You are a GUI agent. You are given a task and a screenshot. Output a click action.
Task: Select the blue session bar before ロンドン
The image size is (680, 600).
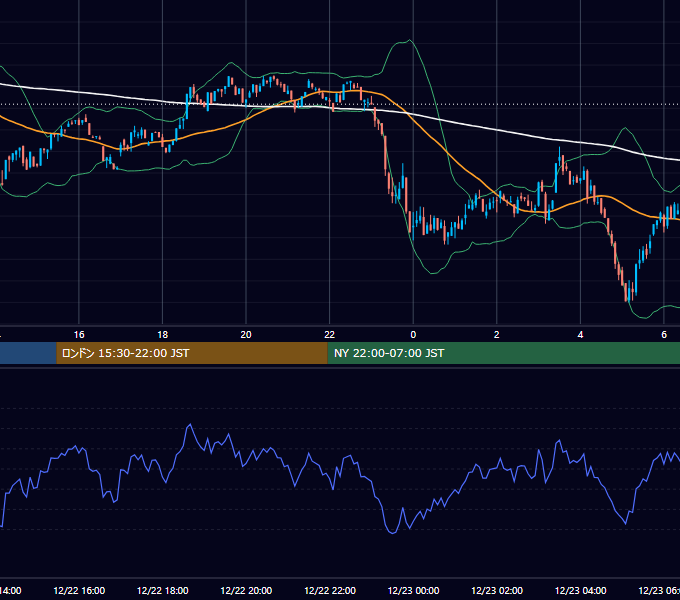click(x=28, y=353)
